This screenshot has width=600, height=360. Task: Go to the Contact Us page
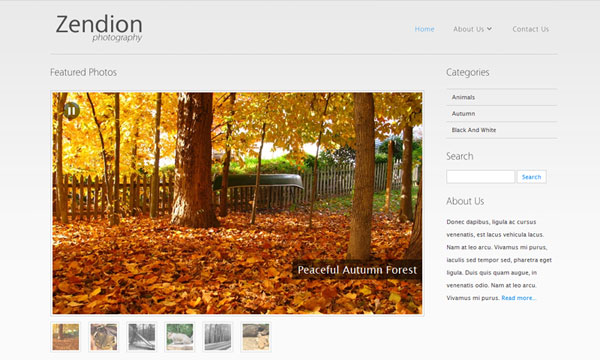530,29
